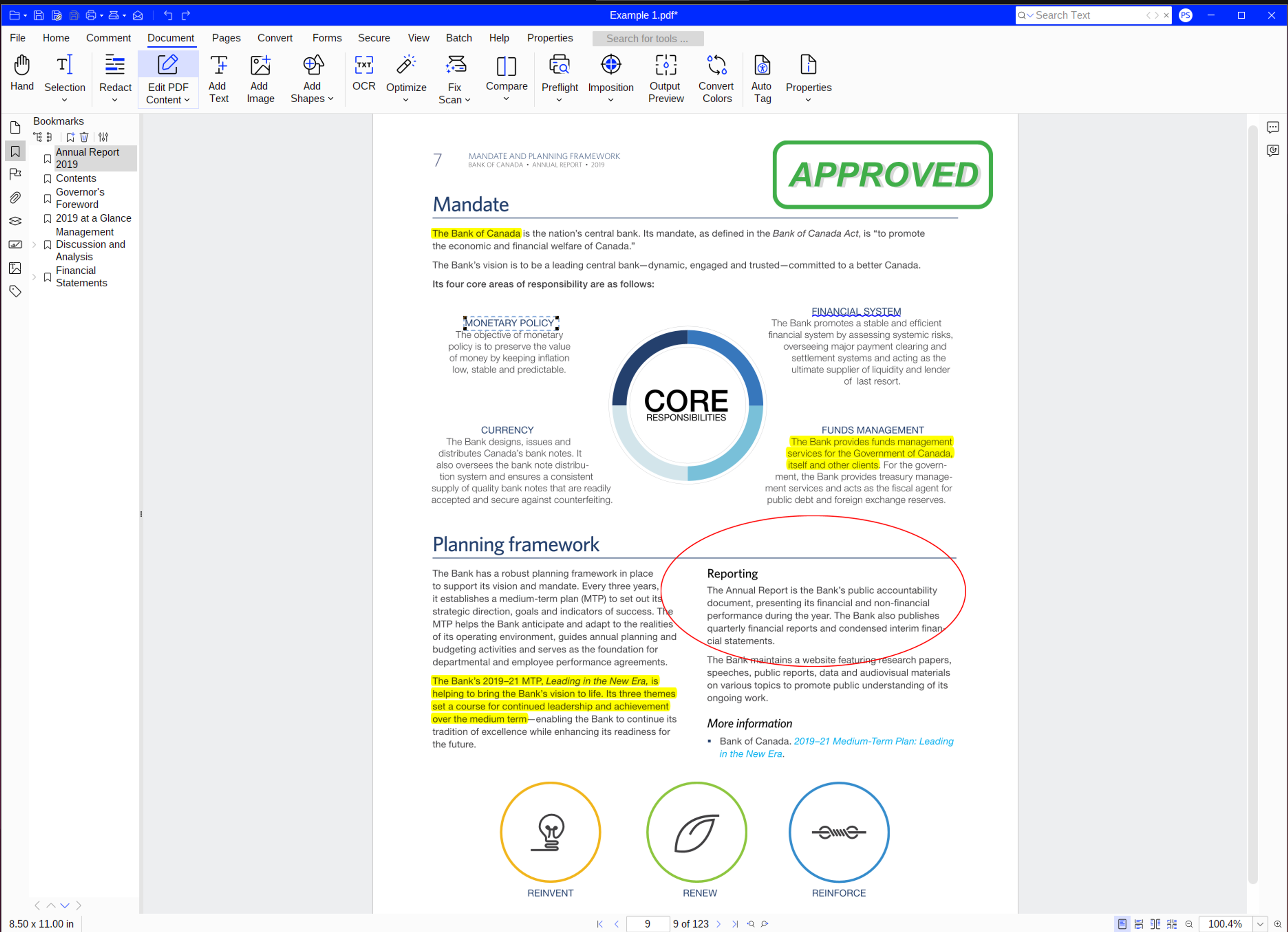
Task: Go to the next page
Action: tap(718, 924)
